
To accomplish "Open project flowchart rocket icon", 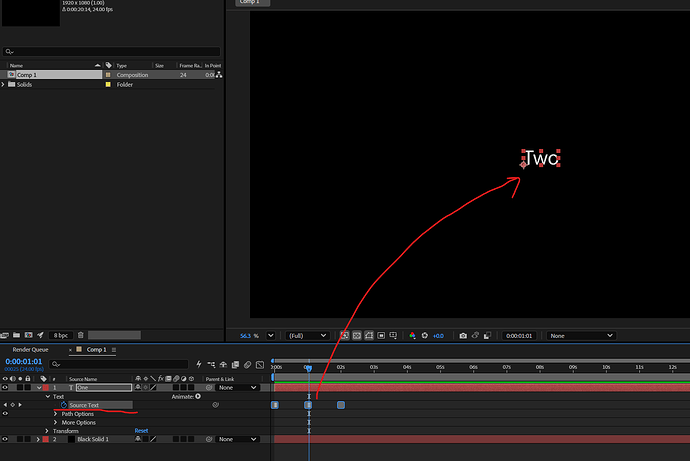I will [40, 335].
